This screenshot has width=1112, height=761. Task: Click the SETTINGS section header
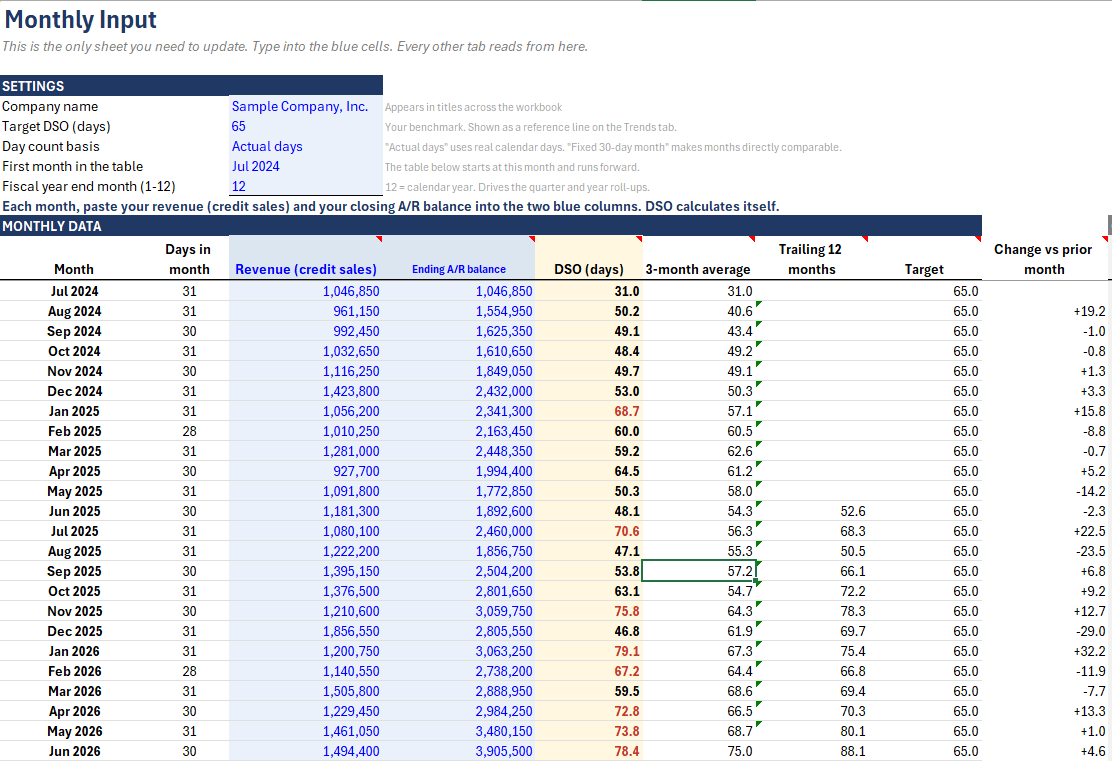coord(191,86)
